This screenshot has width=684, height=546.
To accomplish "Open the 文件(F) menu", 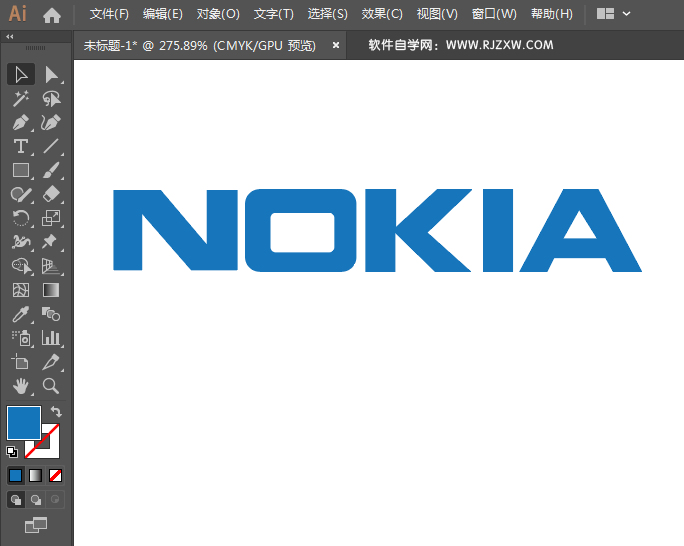I will [109, 14].
